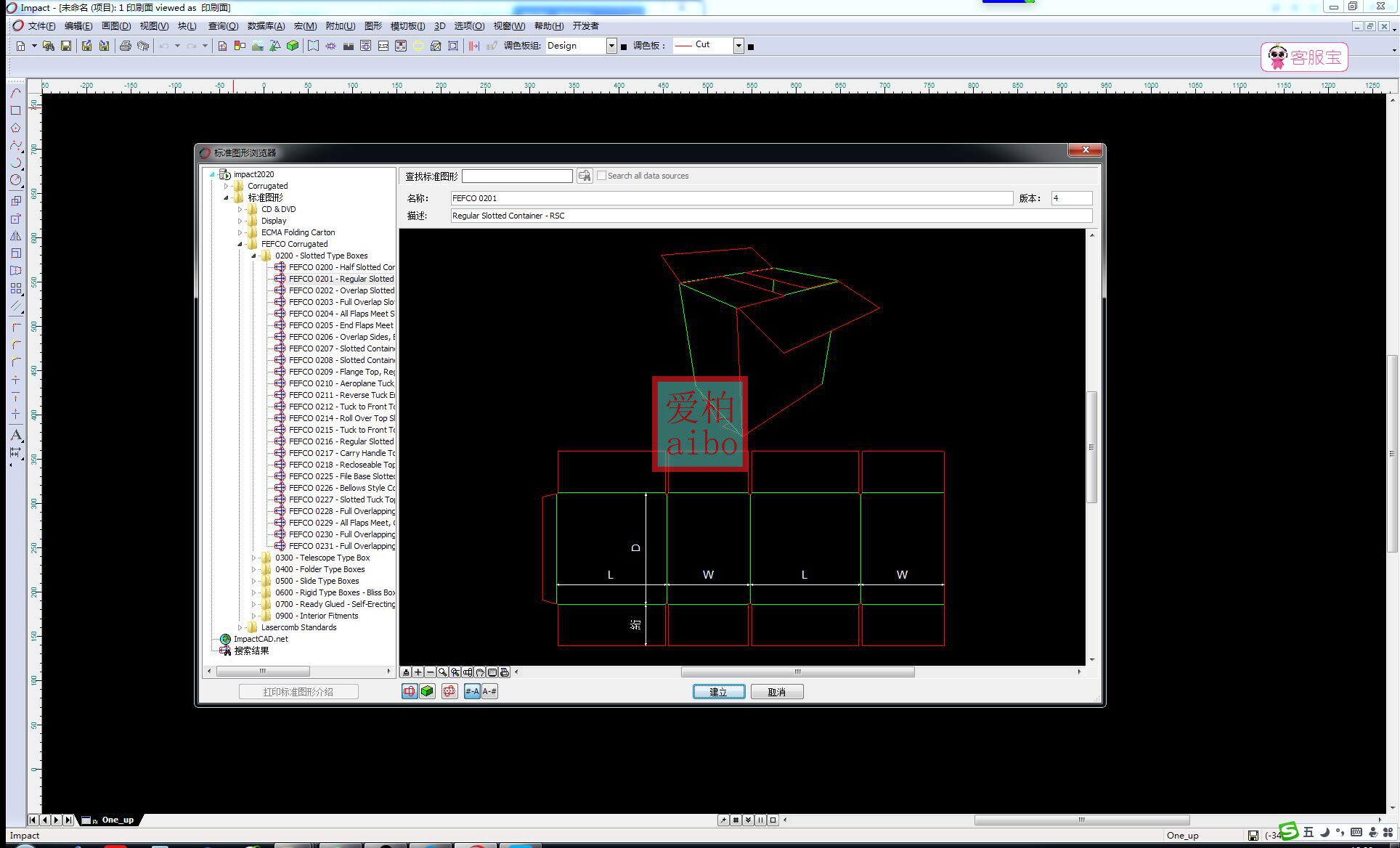Click the 取消 button
1400x848 pixels.
coord(776,692)
